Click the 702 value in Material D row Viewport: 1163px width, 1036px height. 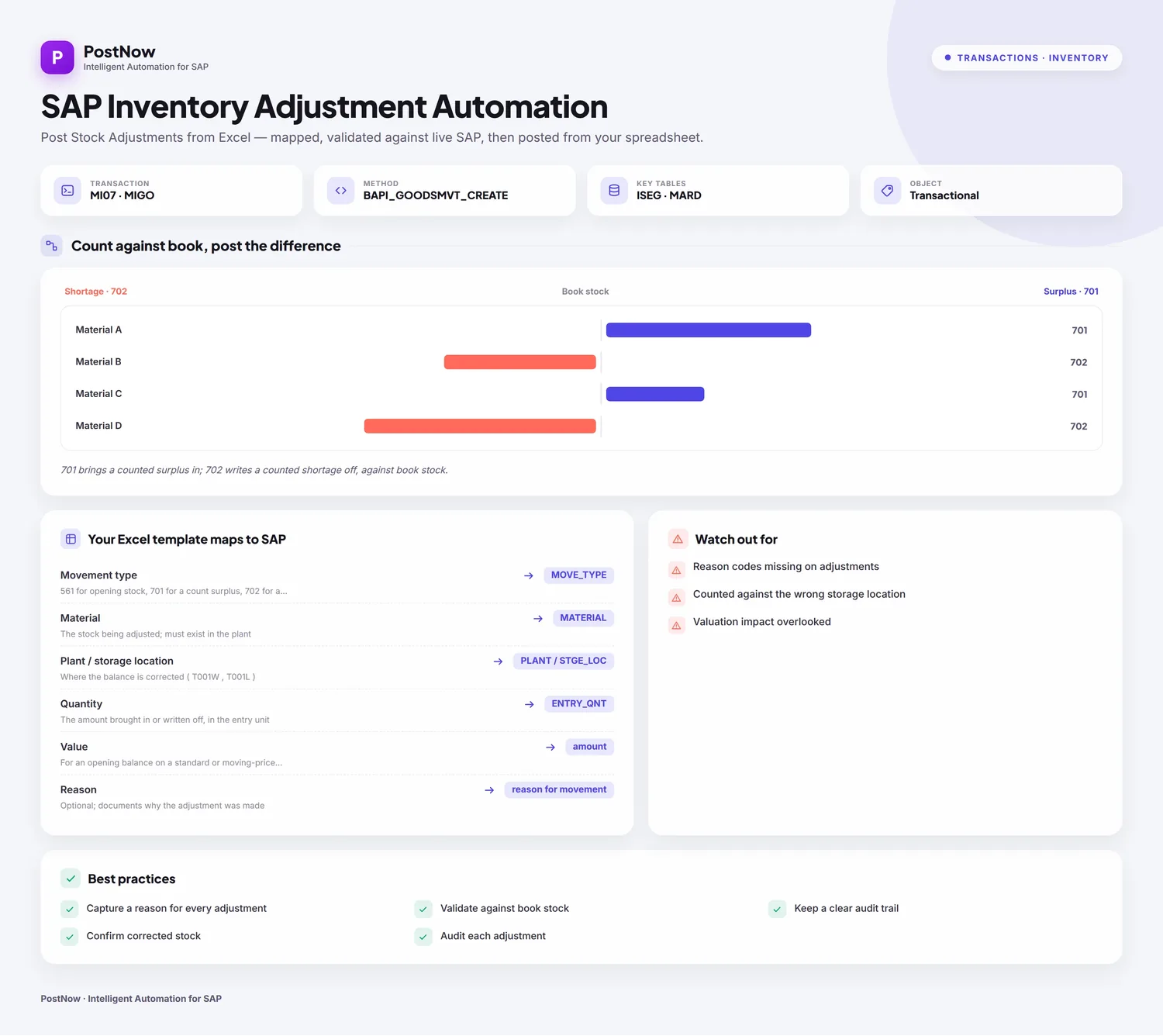1078,426
